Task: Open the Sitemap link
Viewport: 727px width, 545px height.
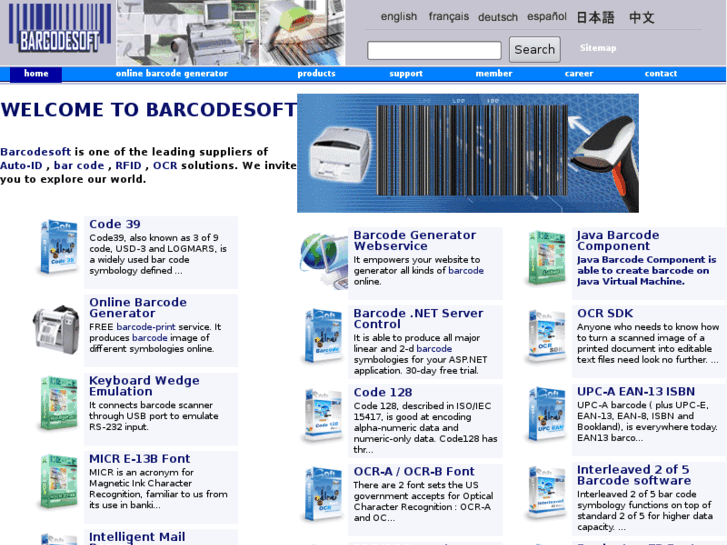Action: [598, 48]
